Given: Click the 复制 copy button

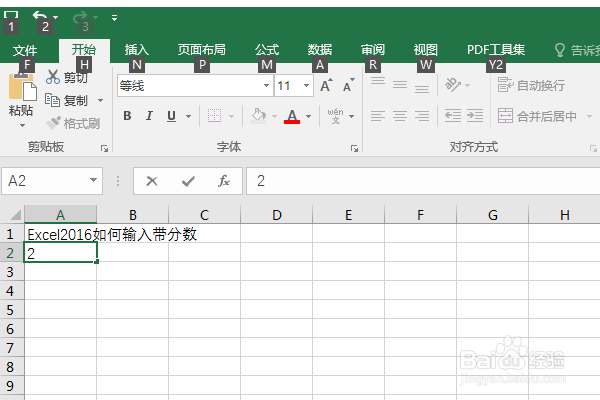Looking at the screenshot, I should tap(66, 101).
